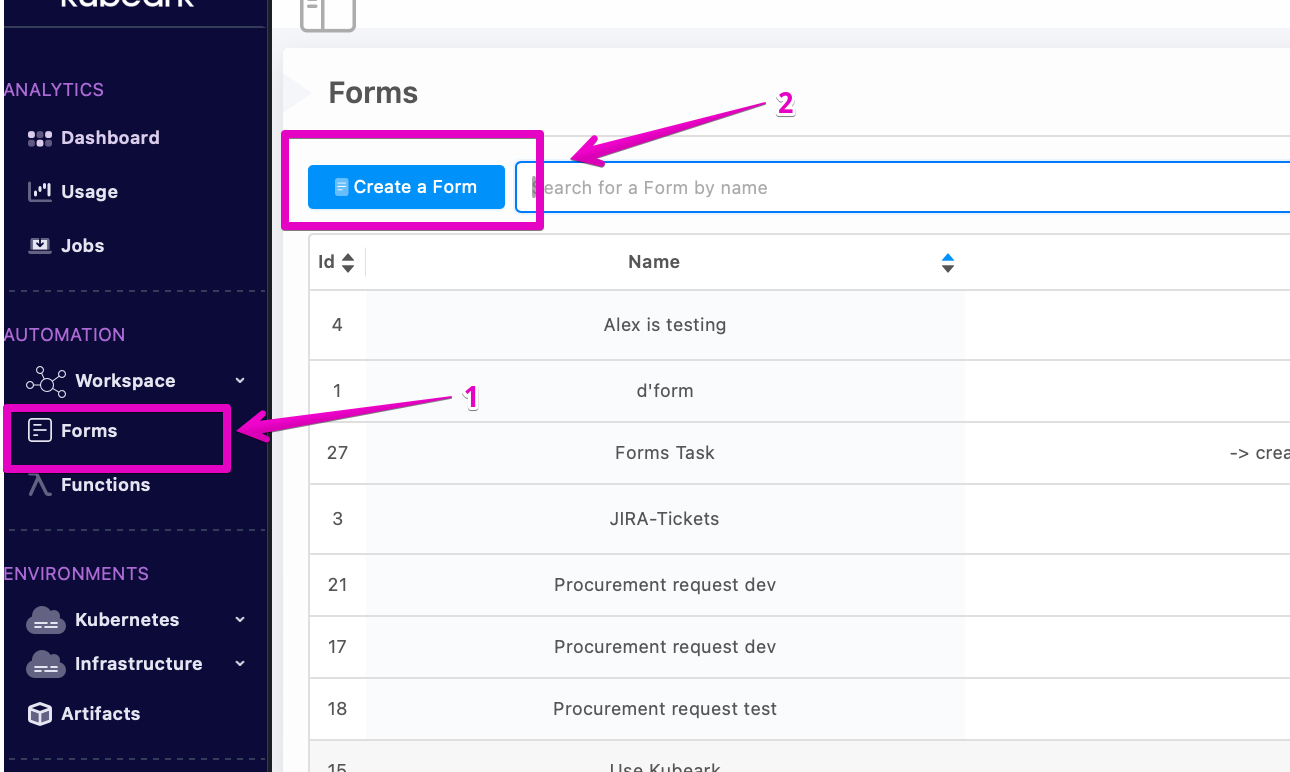Expand the Kubernetes submenu chevron
1290x772 pixels.
pyautogui.click(x=240, y=620)
